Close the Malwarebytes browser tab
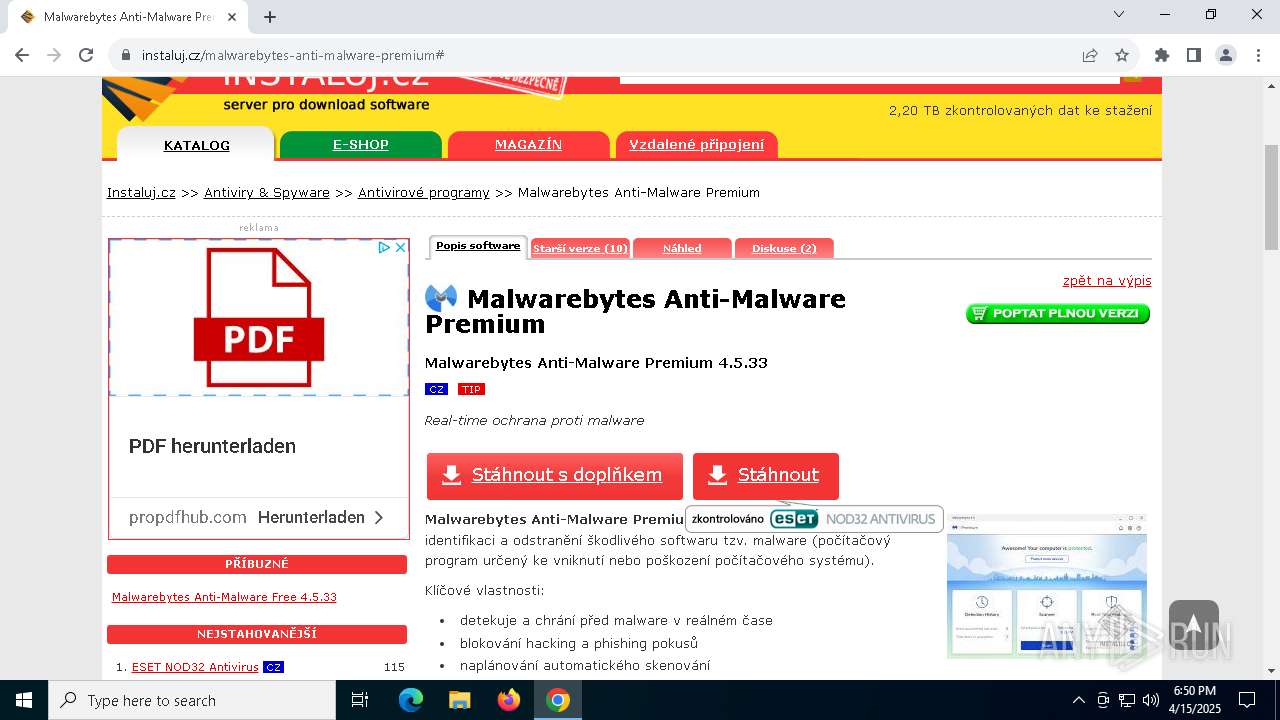The image size is (1280, 720). click(x=233, y=16)
